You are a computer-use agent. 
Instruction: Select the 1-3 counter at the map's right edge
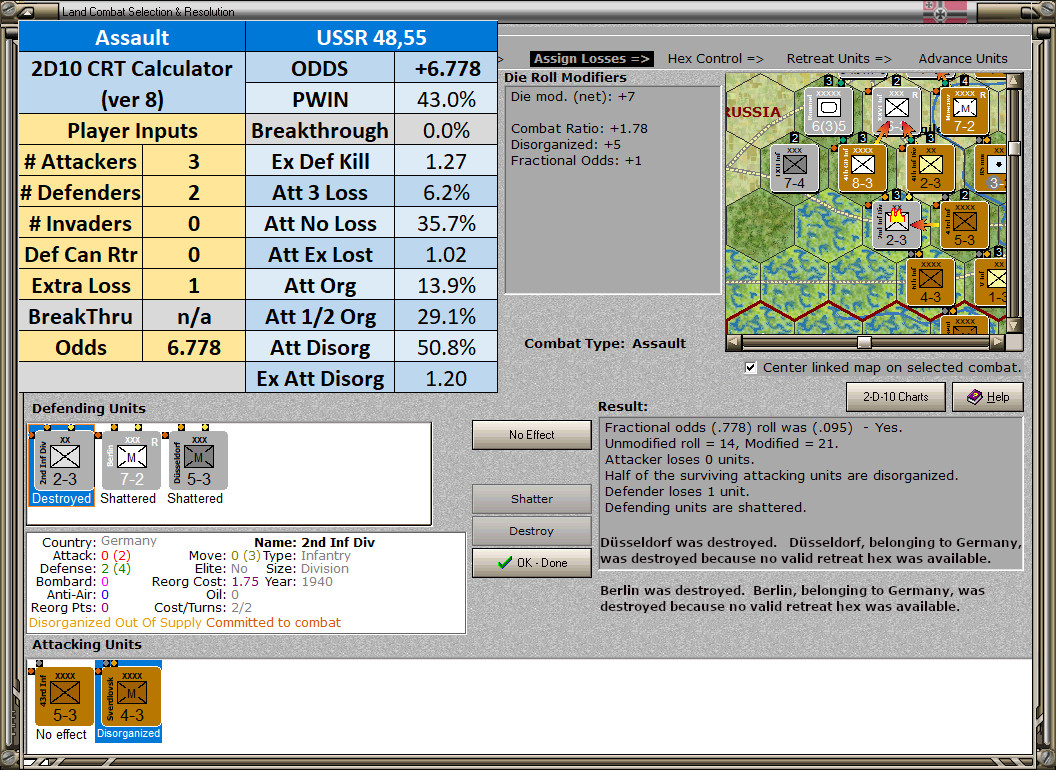(991, 283)
